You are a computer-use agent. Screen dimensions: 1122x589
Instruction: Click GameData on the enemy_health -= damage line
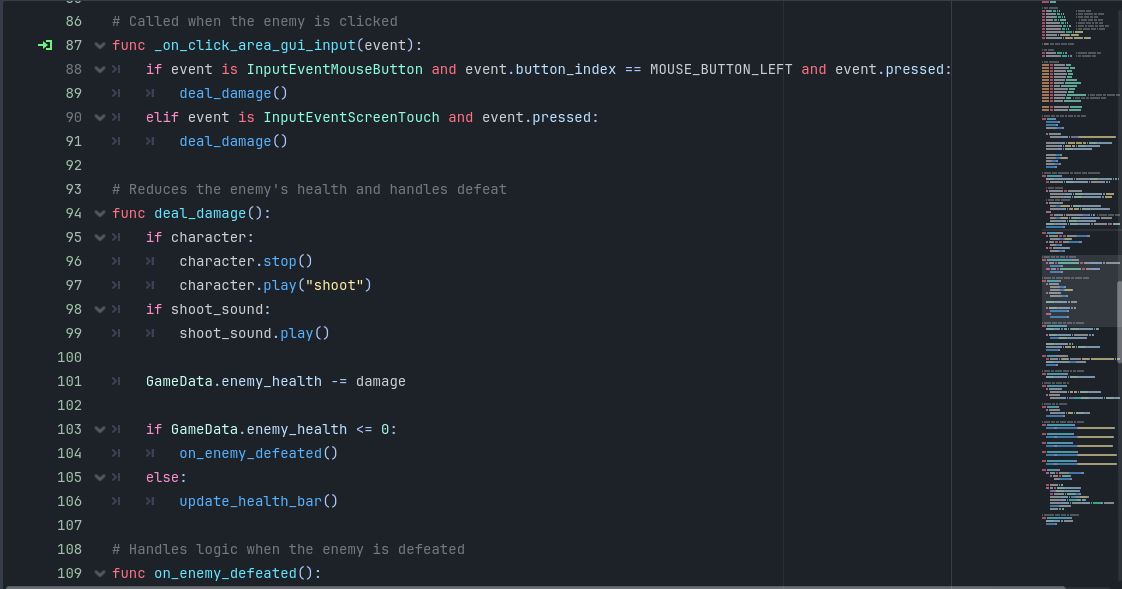pyautogui.click(x=179, y=381)
